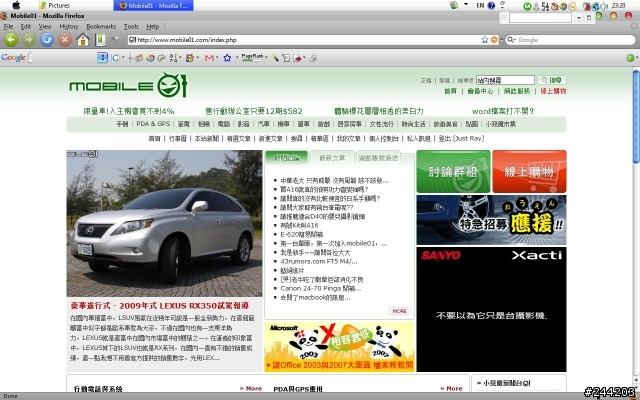The width and height of the screenshot is (640, 400).
Task: Open the Apple menu icon
Action: (x=16, y=5)
